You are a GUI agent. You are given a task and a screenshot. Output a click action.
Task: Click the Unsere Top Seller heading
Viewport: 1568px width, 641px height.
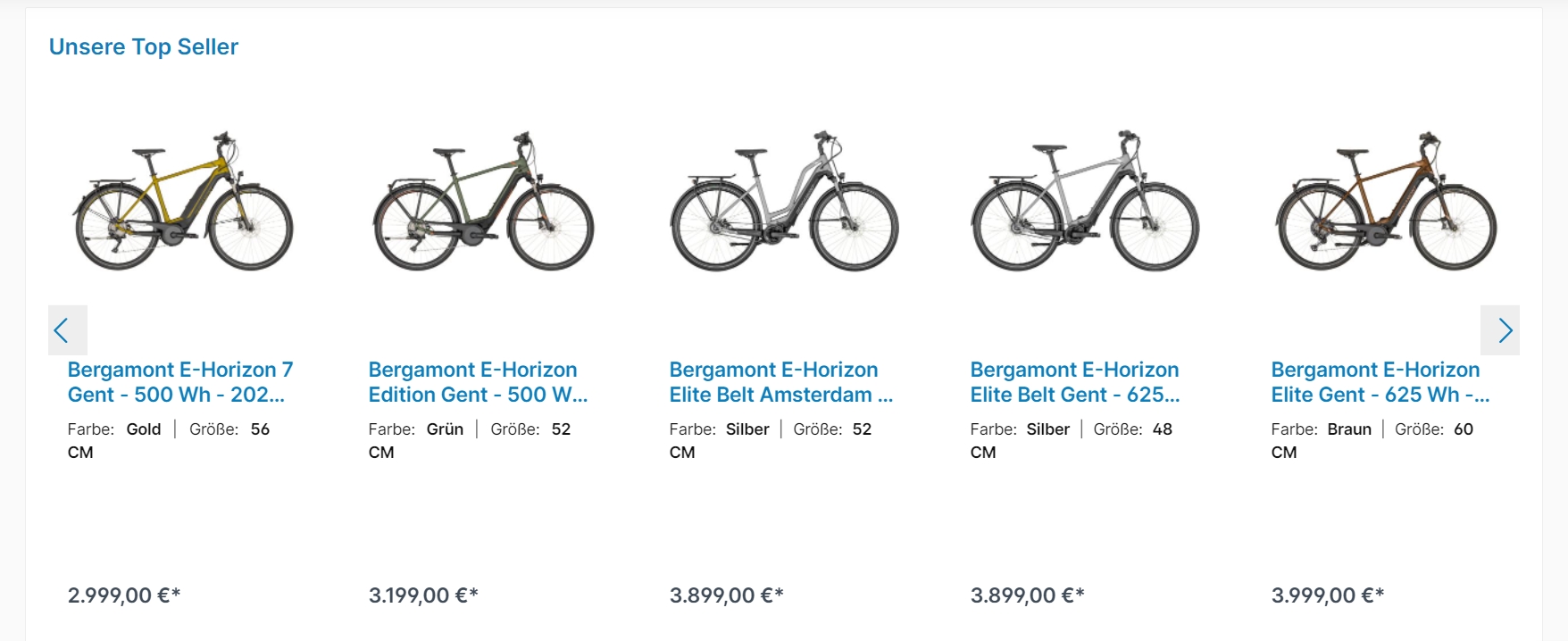pyautogui.click(x=144, y=47)
